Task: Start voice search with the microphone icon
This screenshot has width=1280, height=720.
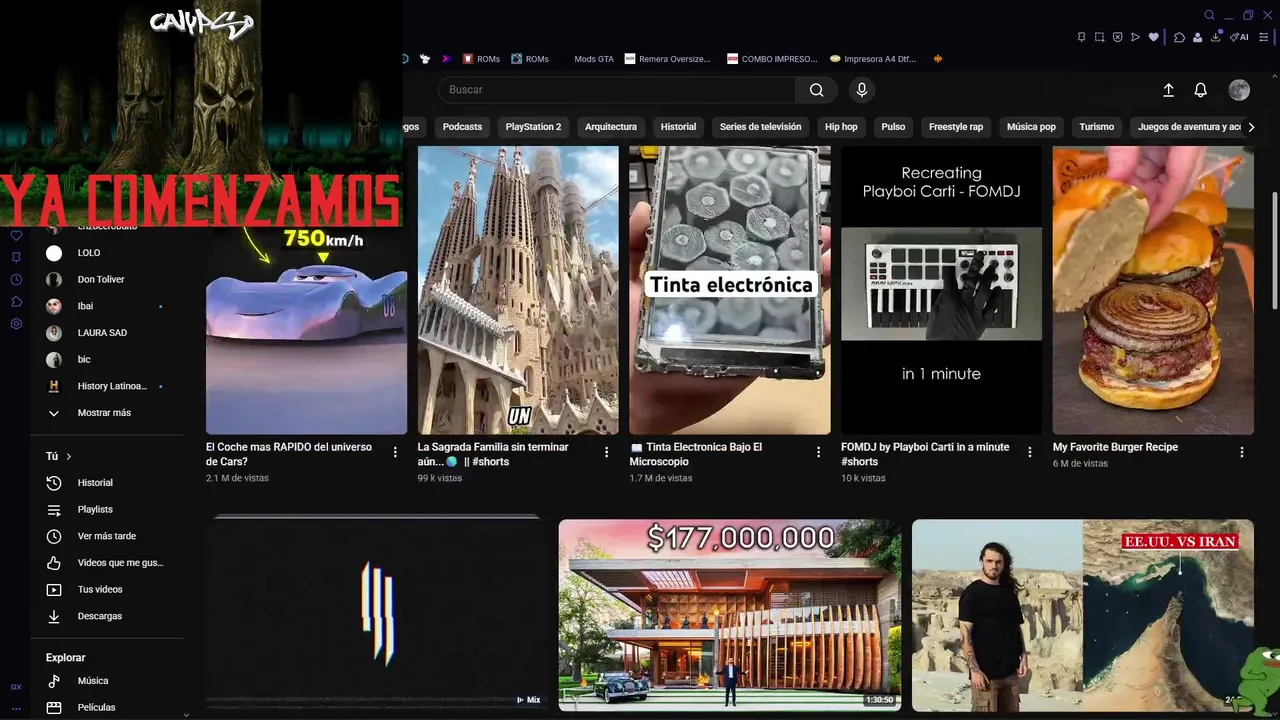Action: (x=862, y=90)
